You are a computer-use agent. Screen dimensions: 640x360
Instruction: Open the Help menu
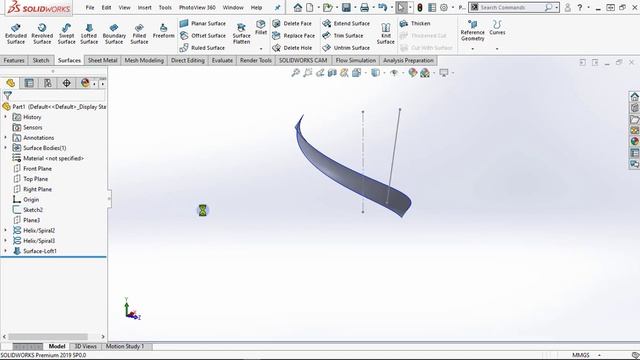(x=256, y=7)
